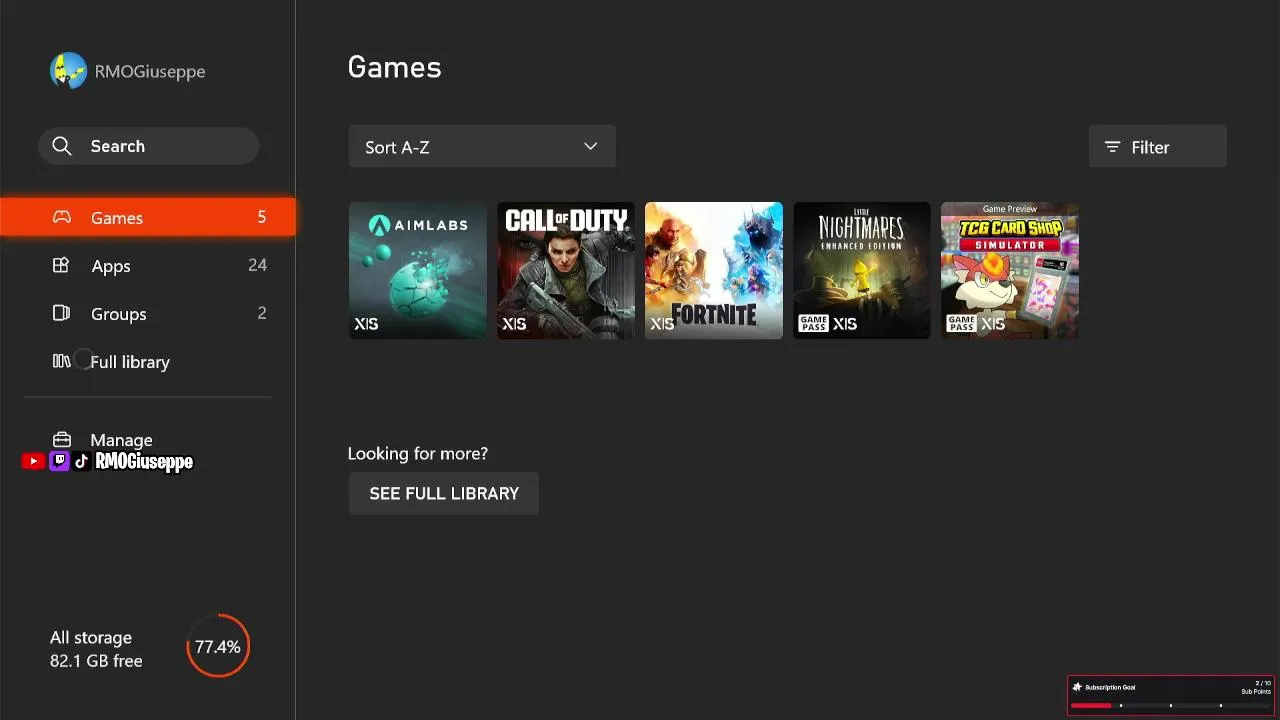Click the Twitch icon in overlay

59,461
